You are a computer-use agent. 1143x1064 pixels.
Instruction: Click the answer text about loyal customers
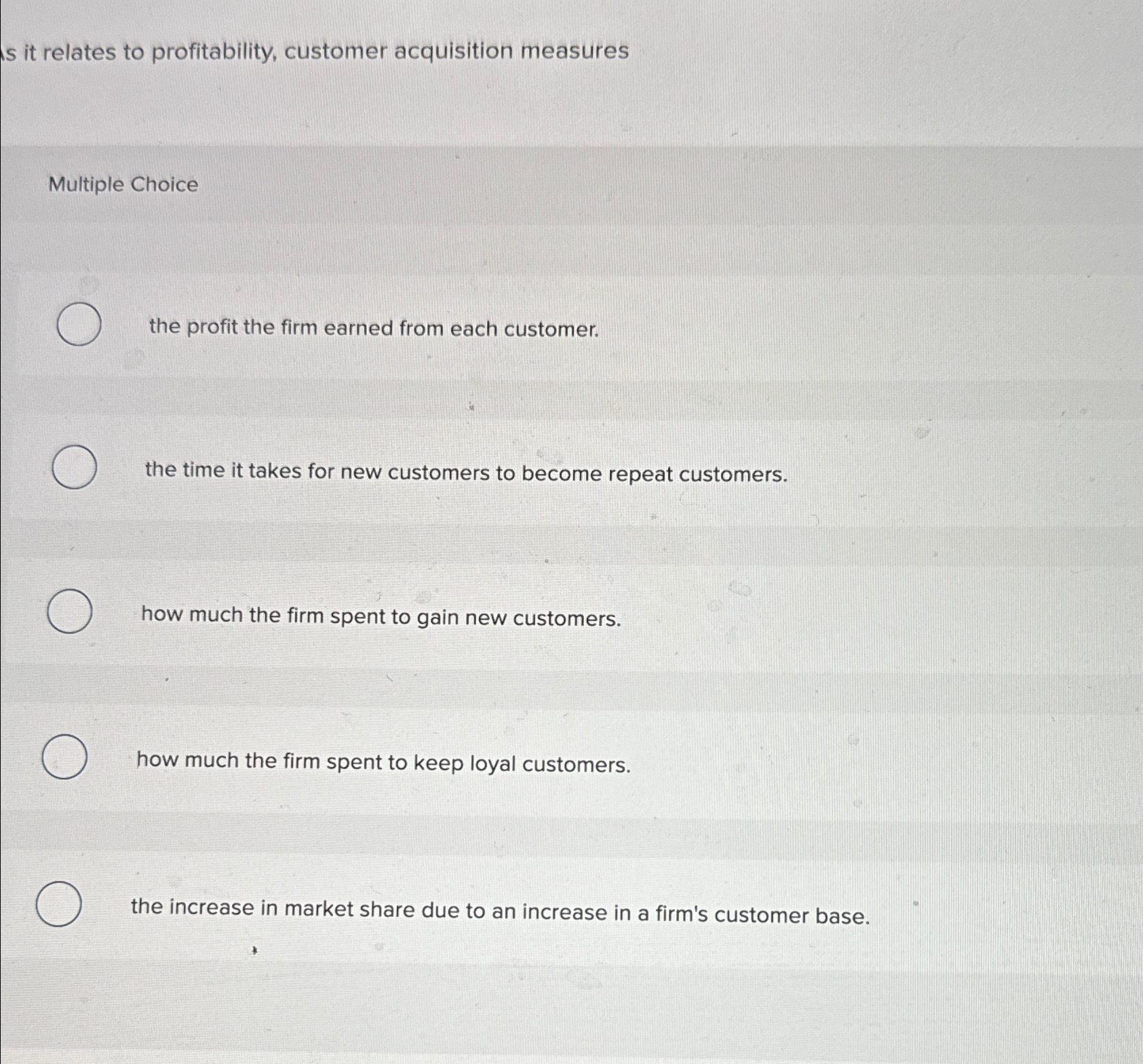pyautogui.click(x=383, y=763)
